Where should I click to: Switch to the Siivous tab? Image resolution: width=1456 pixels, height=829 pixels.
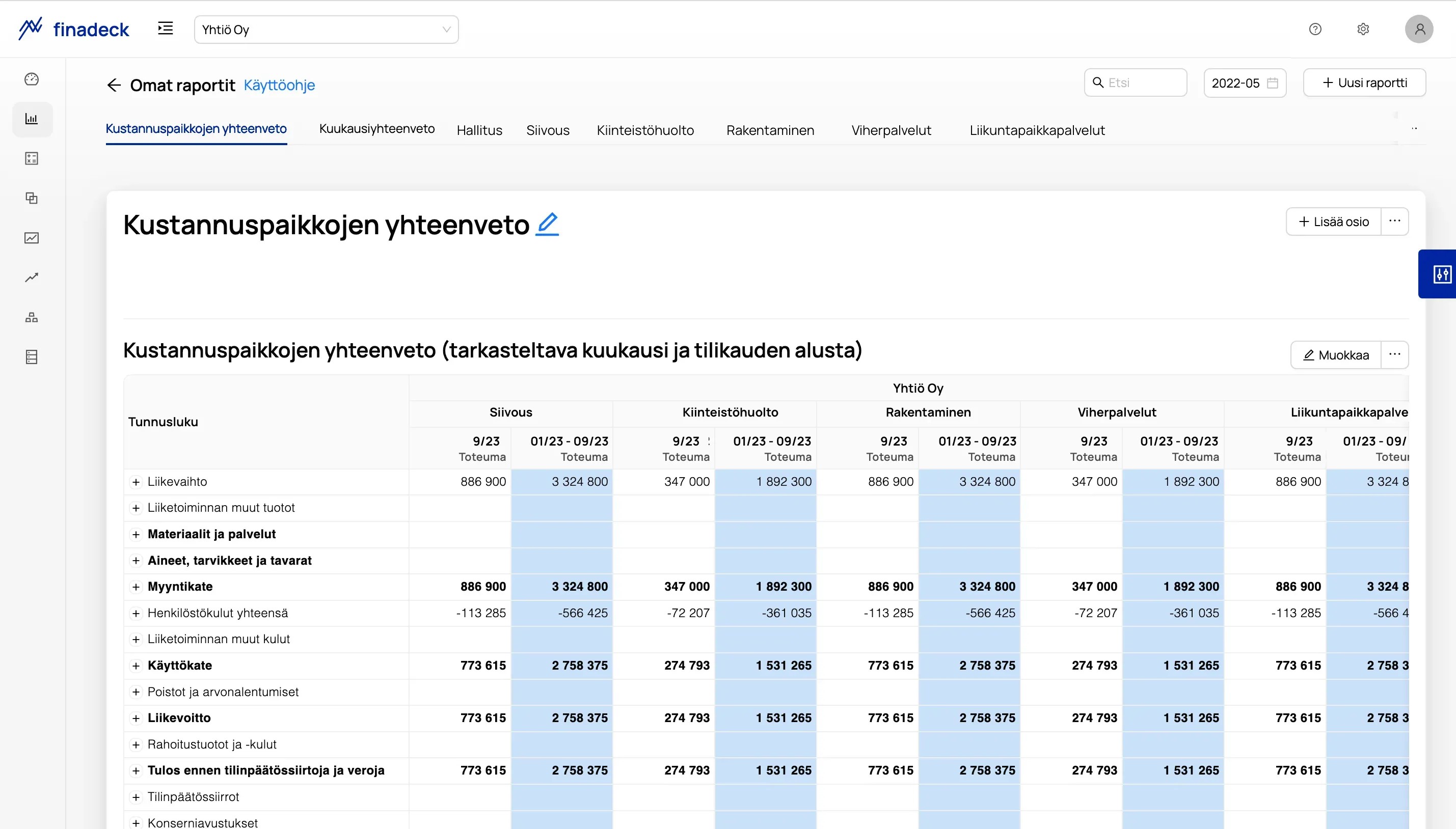pos(548,130)
